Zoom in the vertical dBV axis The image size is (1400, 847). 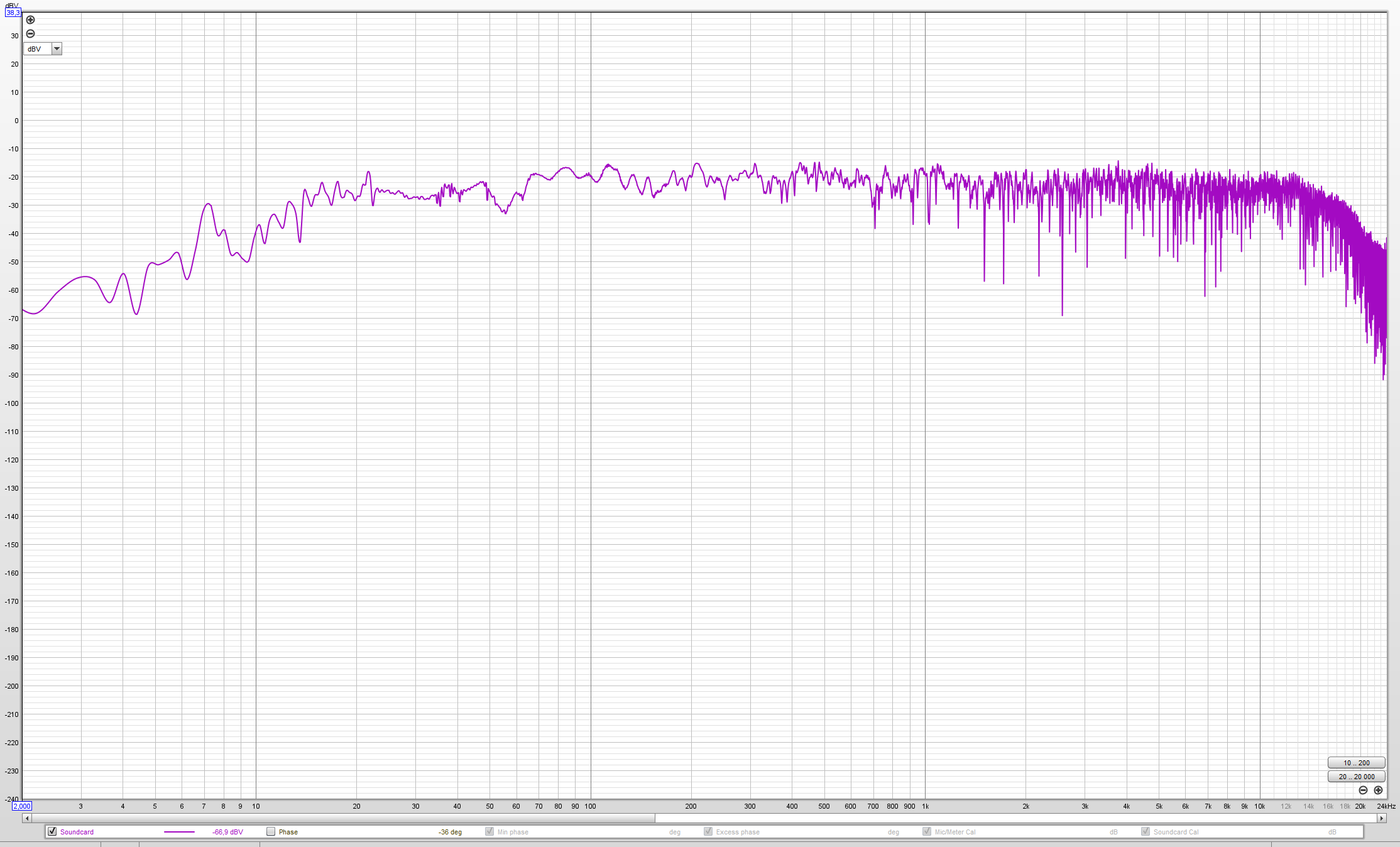pos(30,20)
